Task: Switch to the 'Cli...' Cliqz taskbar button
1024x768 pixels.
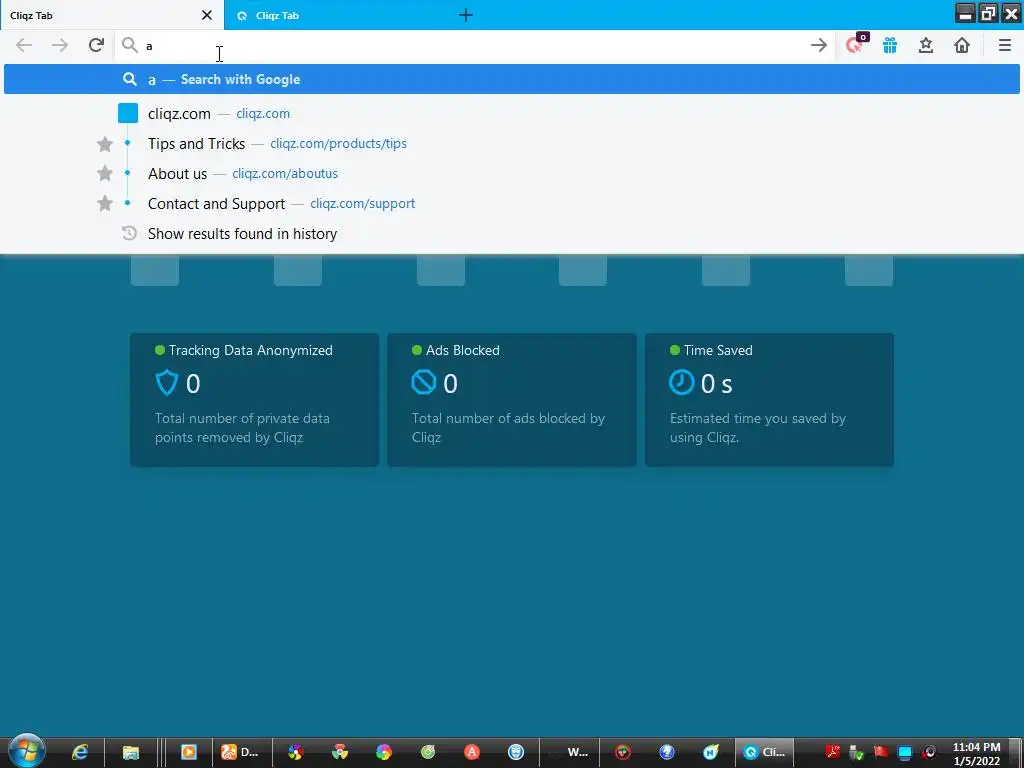Action: 765,752
